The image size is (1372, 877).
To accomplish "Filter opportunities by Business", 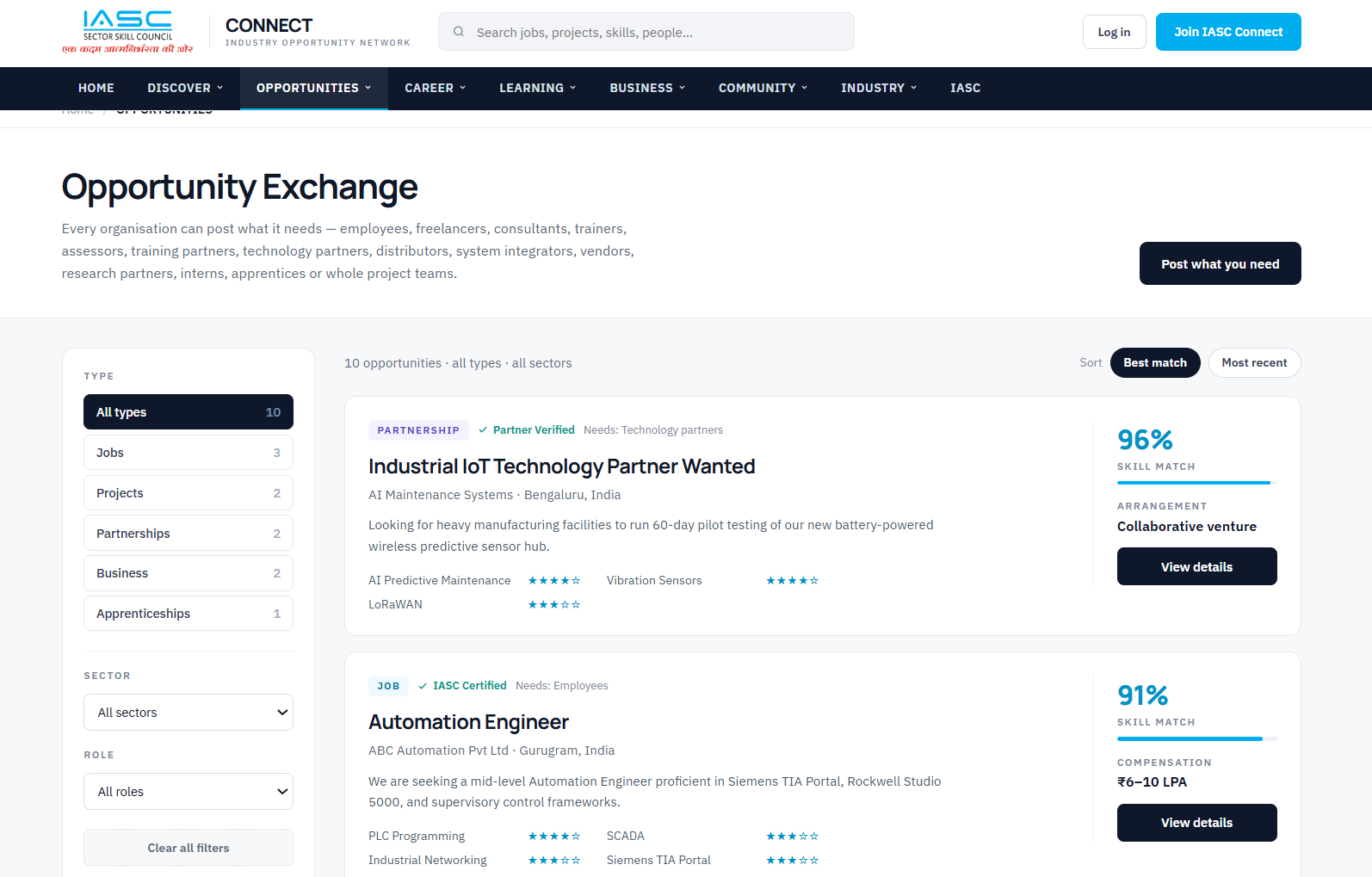I will (x=188, y=573).
